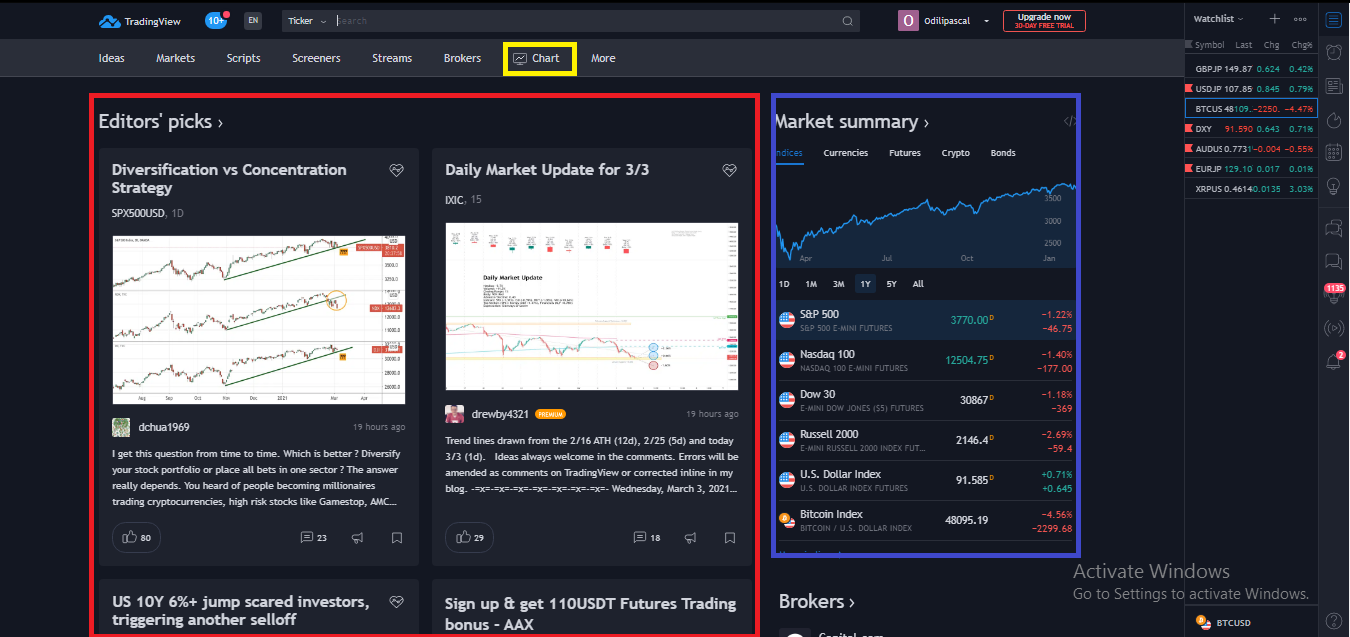The image size is (1350, 637).
Task: Open the News panel icon
Action: coord(1333,86)
